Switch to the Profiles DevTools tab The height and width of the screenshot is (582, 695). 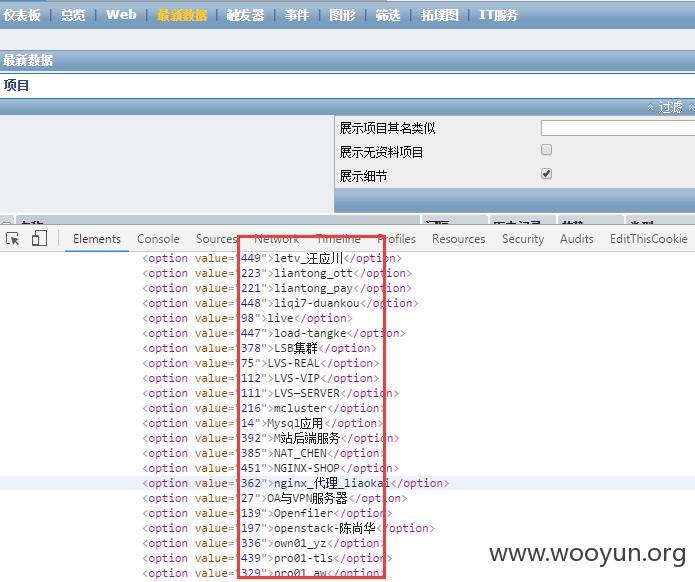397,239
